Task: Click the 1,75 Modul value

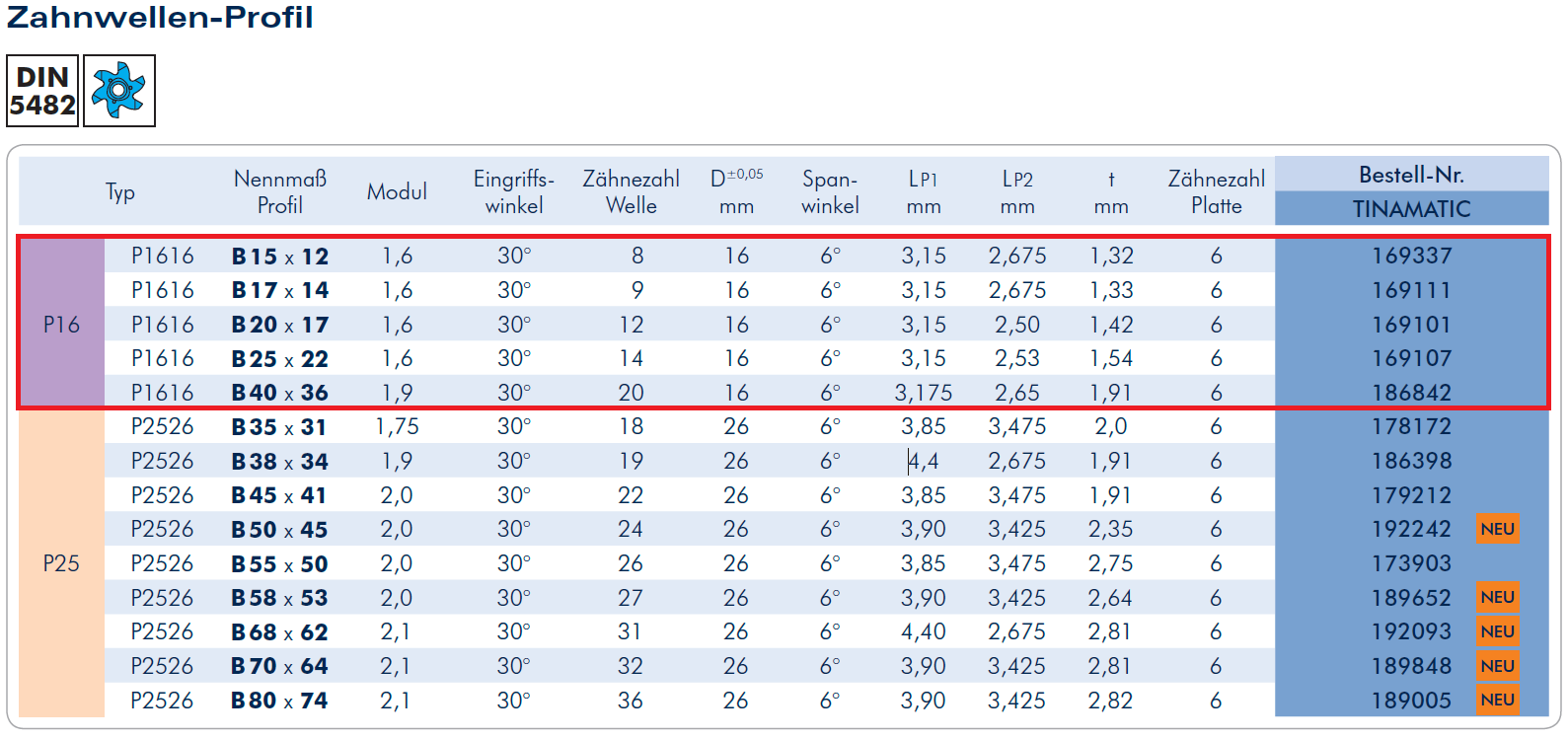Action: (x=397, y=427)
